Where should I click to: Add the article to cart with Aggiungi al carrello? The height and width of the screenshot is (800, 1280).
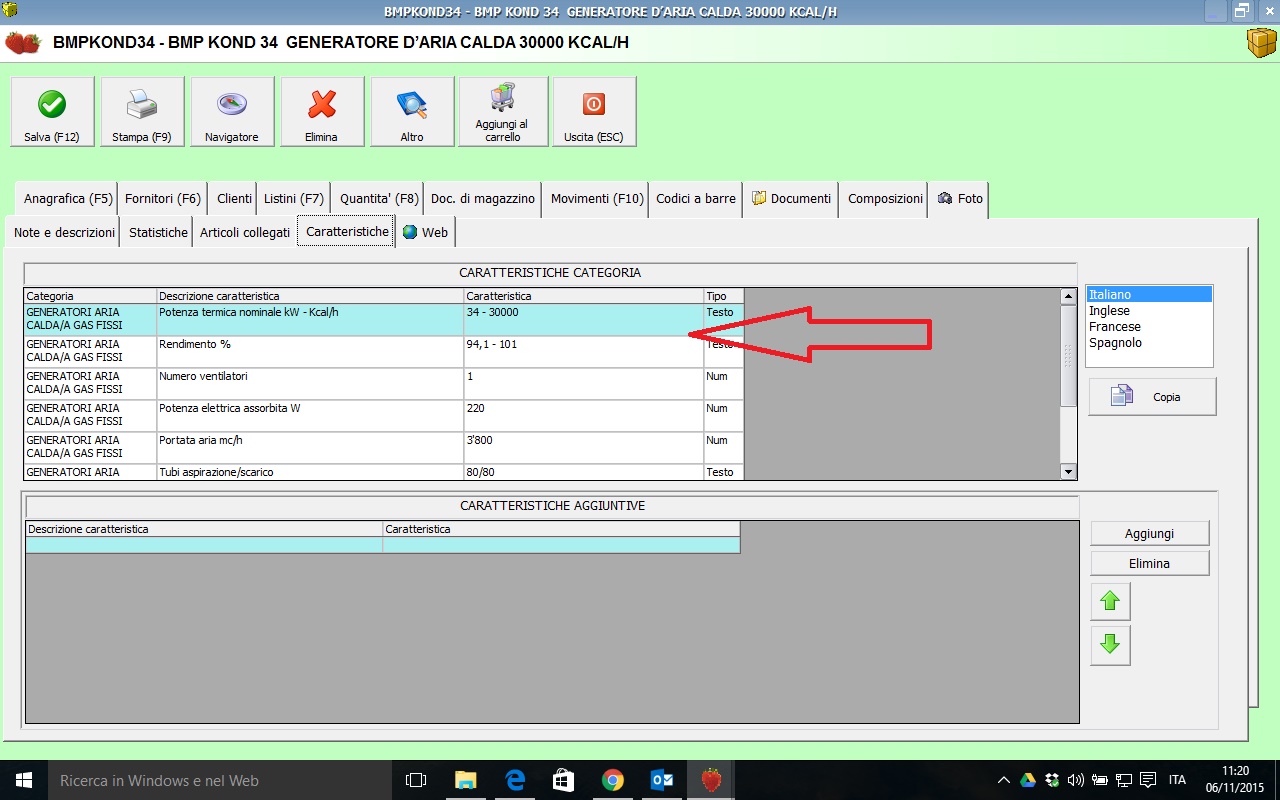click(503, 112)
